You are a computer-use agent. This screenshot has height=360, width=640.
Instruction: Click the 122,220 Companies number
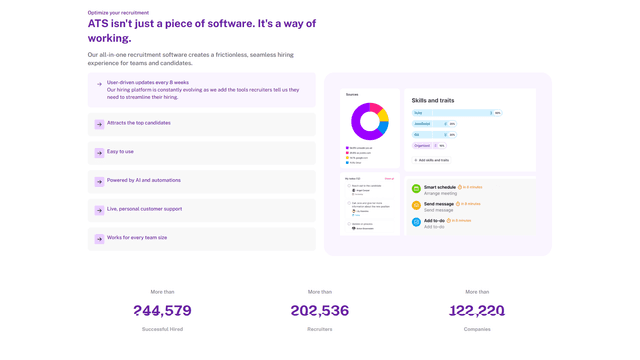(x=477, y=311)
